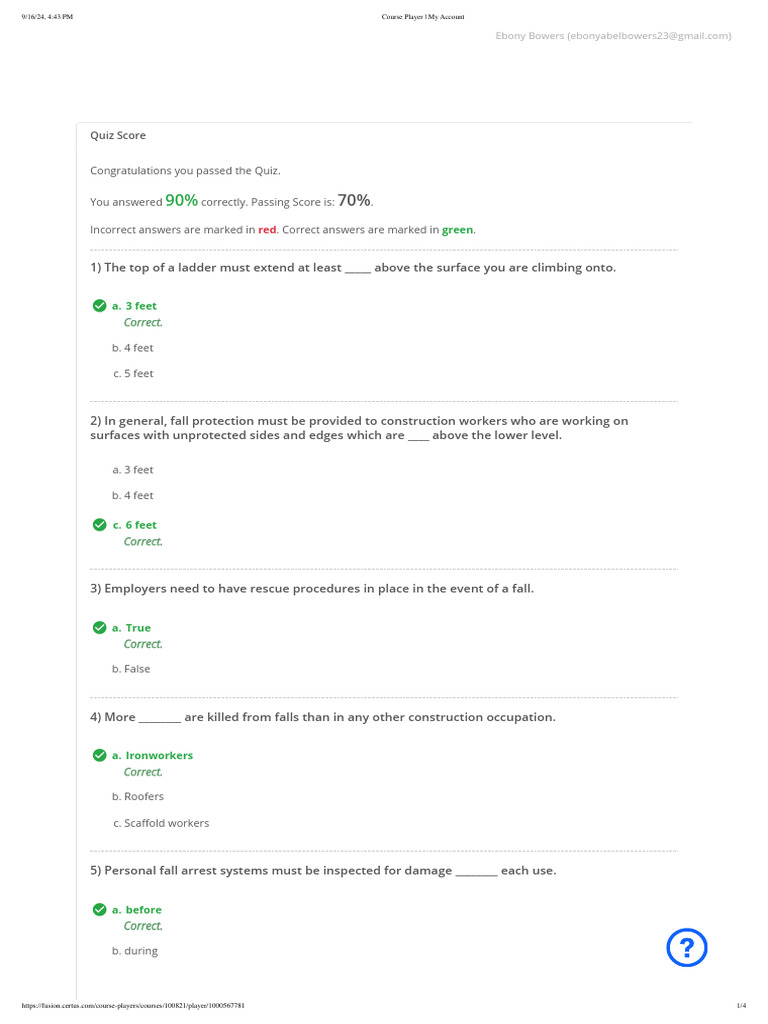The height and width of the screenshot is (1024, 768).
Task: Click the 70% passing score value
Action: (x=354, y=201)
